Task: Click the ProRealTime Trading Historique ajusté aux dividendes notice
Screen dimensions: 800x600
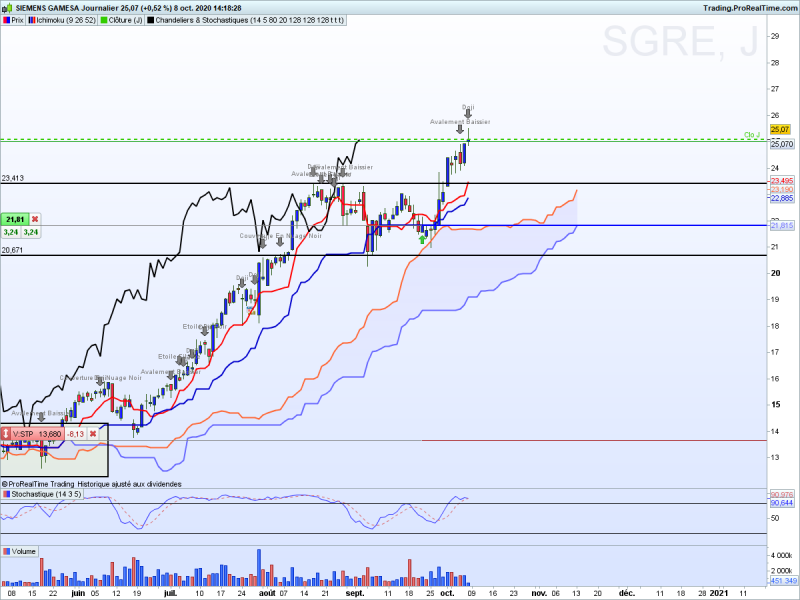Action: click(x=91, y=484)
